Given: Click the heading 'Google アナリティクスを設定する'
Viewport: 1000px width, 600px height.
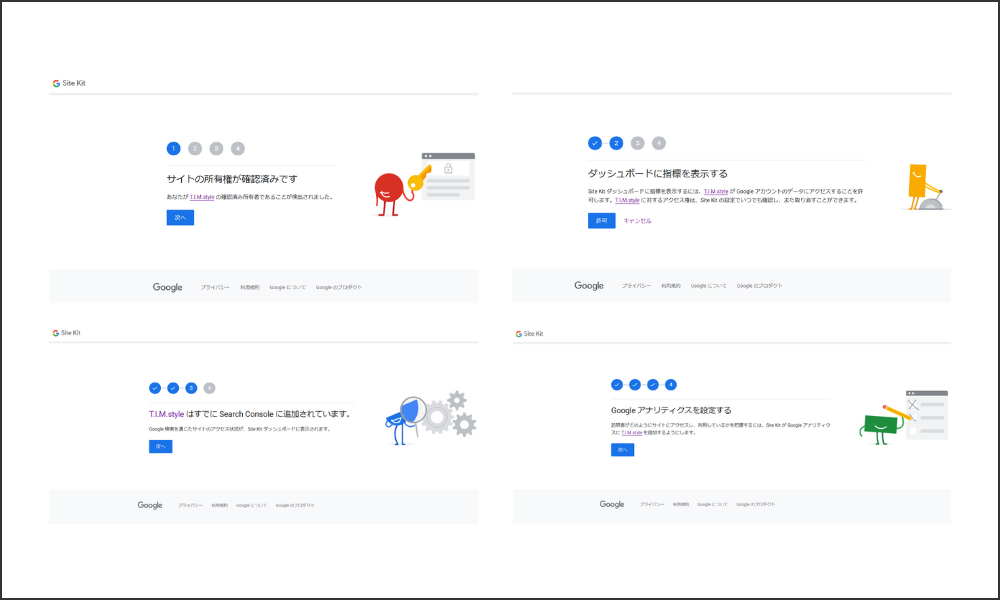Looking at the screenshot, I should click(x=671, y=411).
